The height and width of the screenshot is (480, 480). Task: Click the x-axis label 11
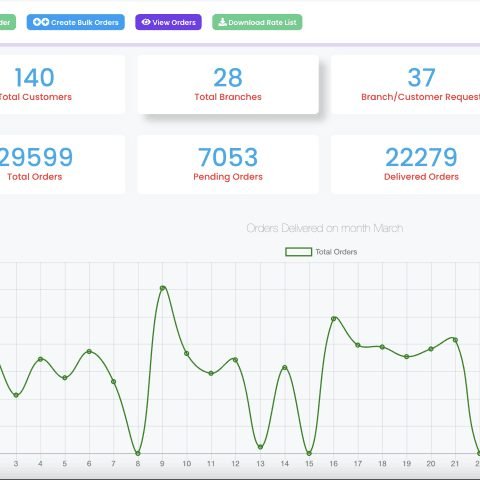point(211,464)
